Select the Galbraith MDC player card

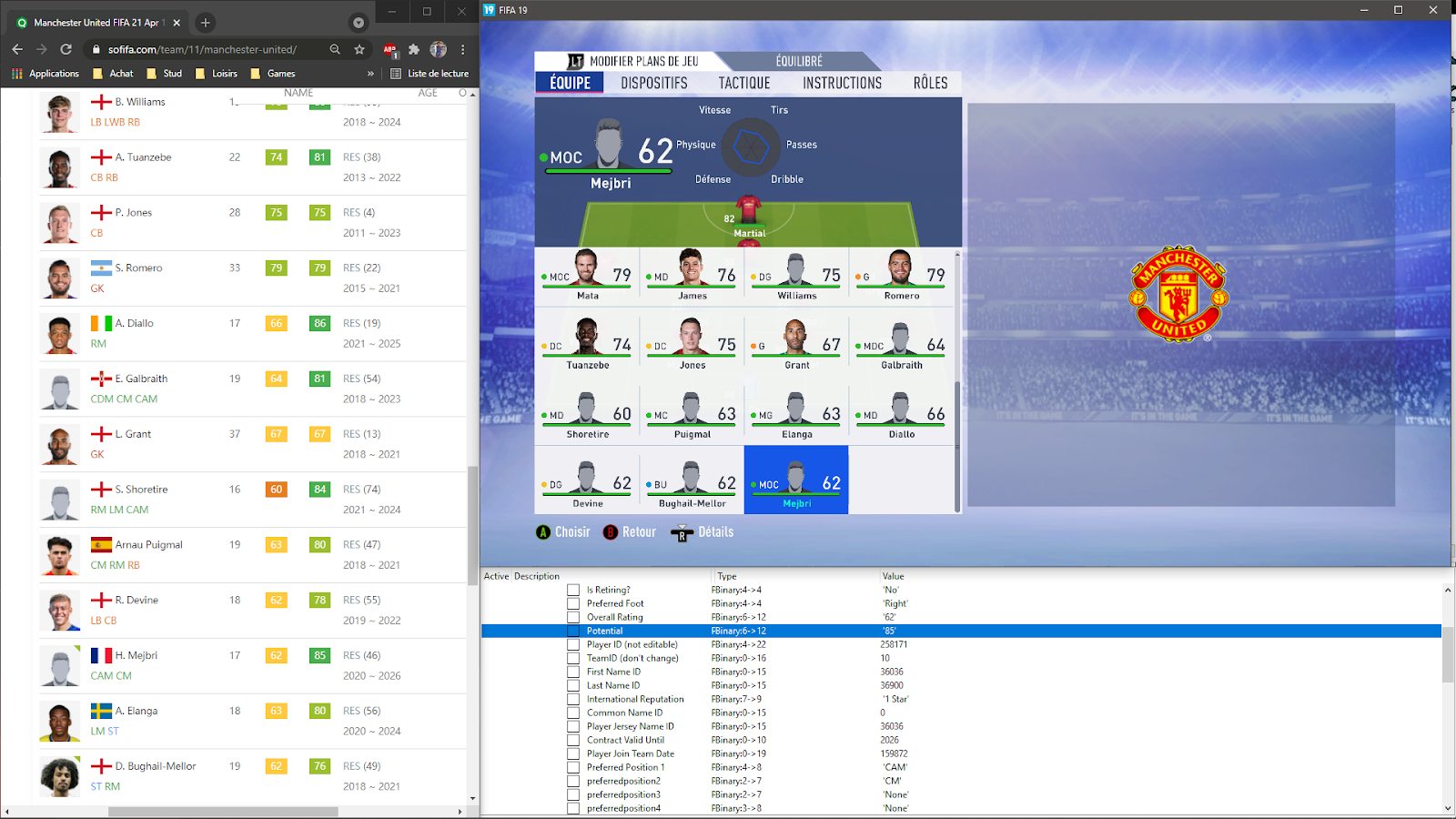(901, 344)
